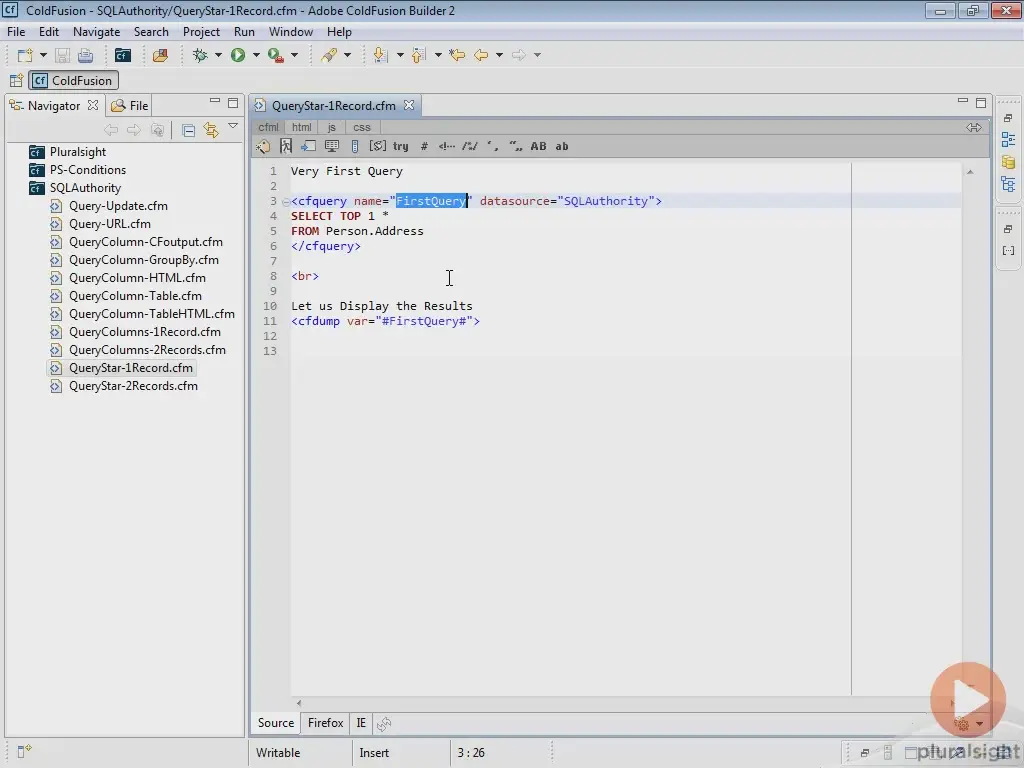Click the Last Edit Location icon
1024x768 pixels.
457,56
